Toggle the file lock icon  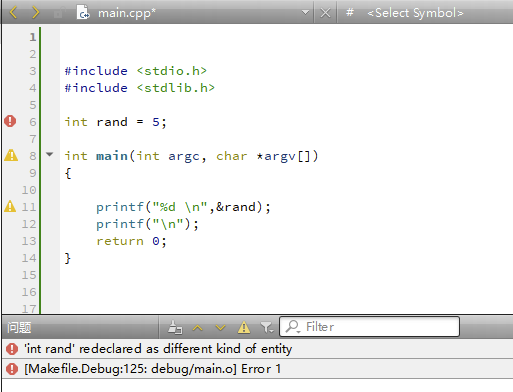[58, 13]
